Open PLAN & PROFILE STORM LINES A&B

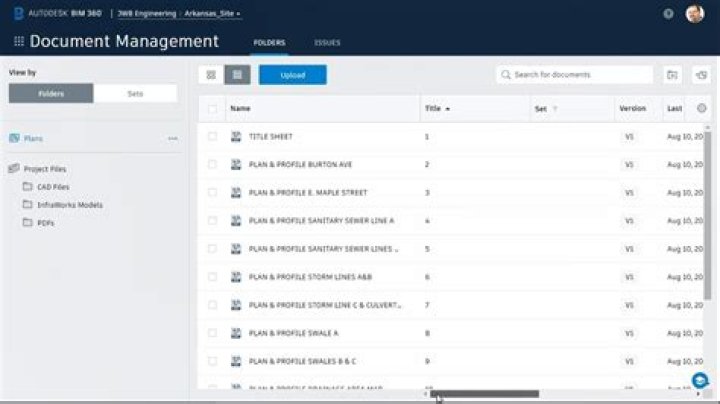(310, 277)
